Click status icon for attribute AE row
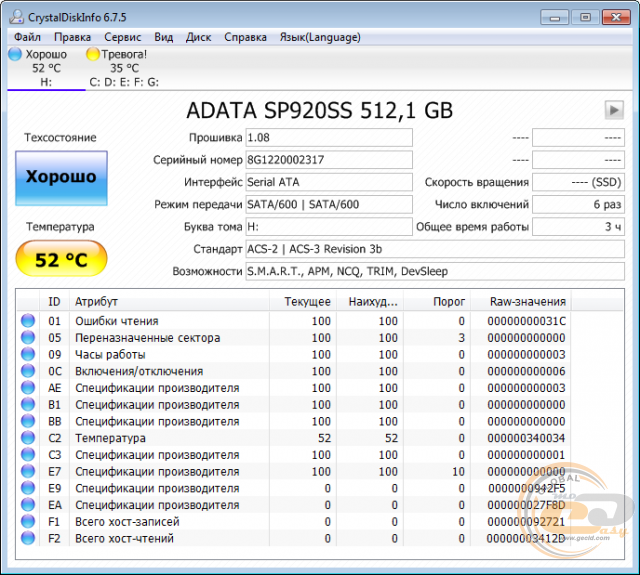This screenshot has width=640, height=575. 28,388
